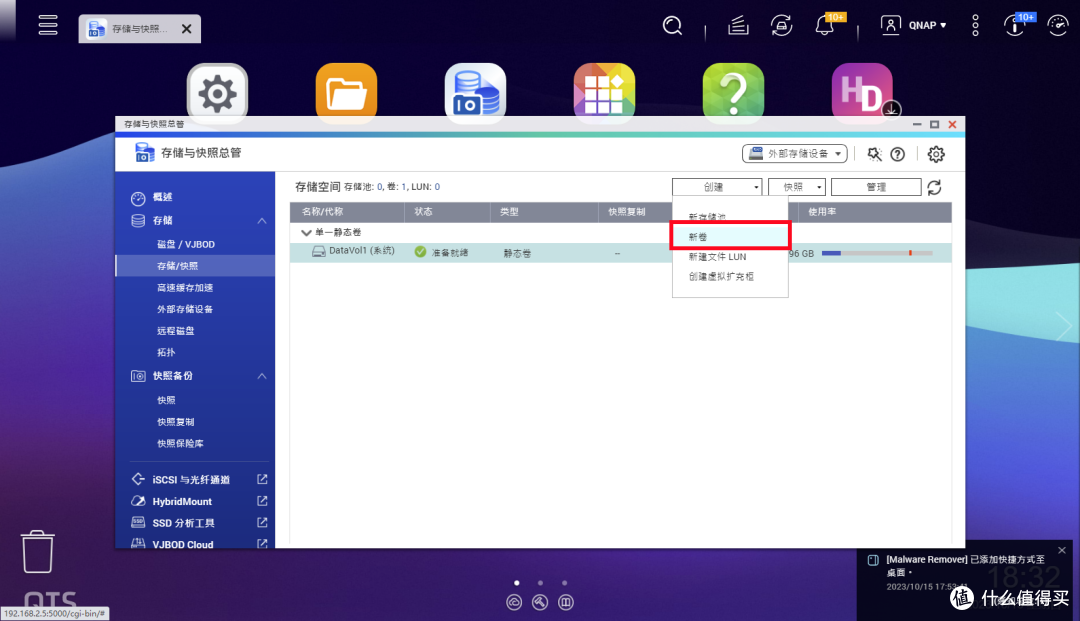Click the 使用率 column header
Screen dimensions: 1080x621
point(875,212)
